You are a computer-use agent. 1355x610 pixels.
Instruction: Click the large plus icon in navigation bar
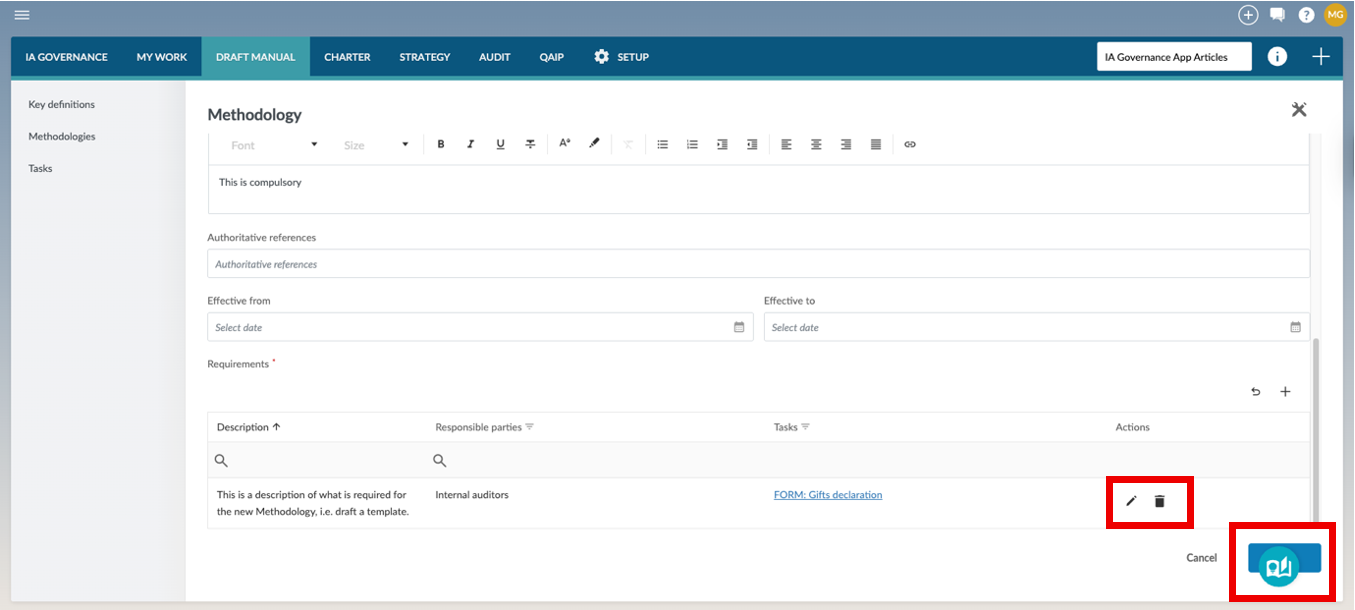1321,57
